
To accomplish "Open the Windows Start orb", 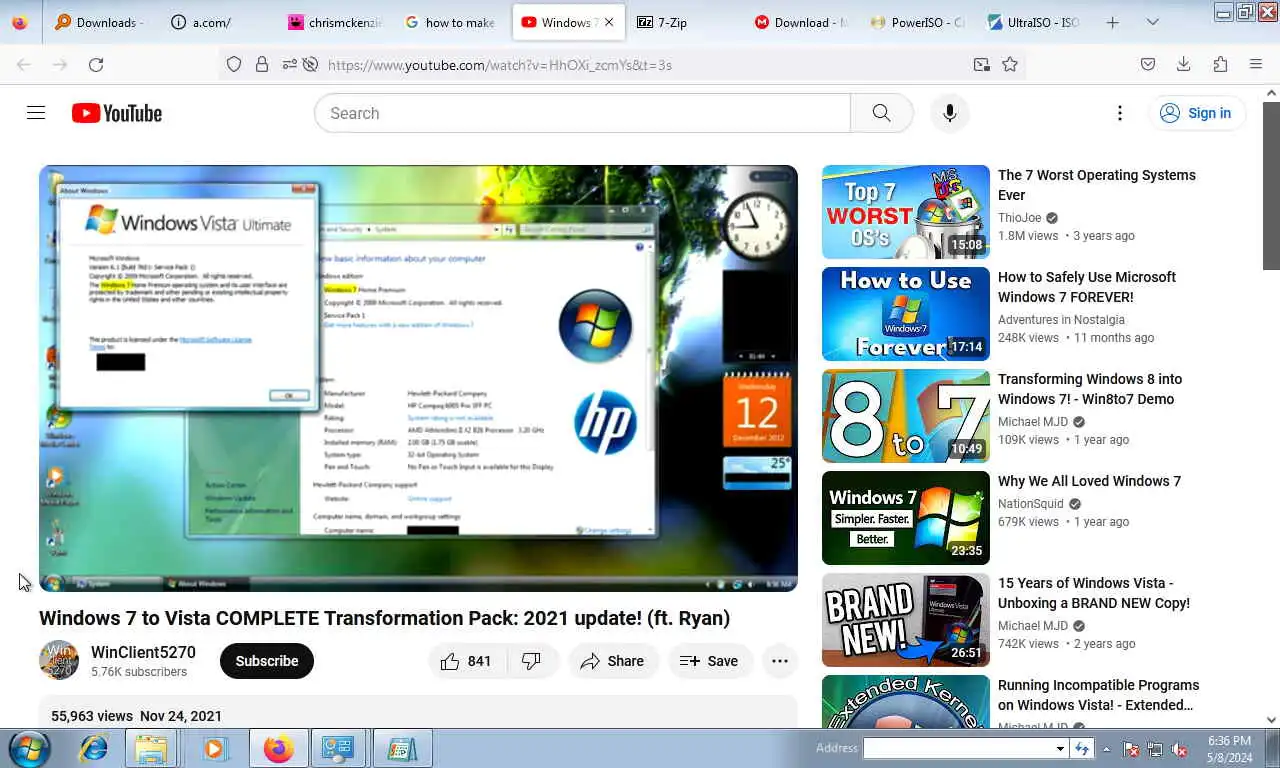I will pyautogui.click(x=29, y=748).
